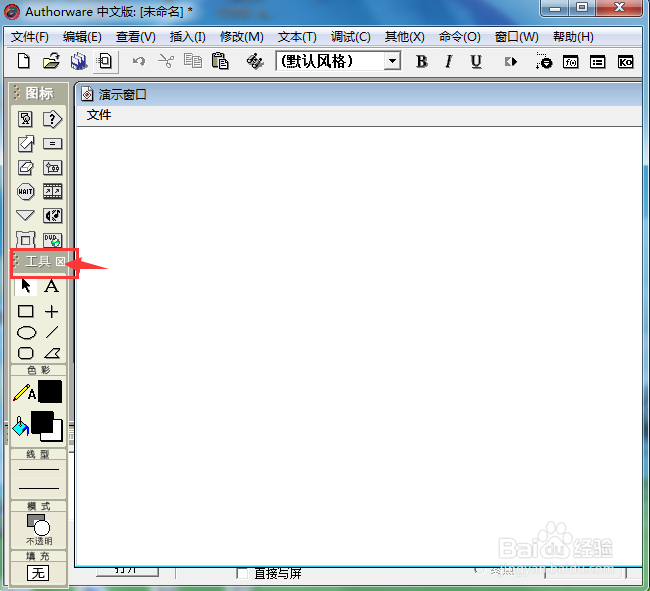Click the Open file folder icon
This screenshot has height=591, width=650.
(x=51, y=61)
